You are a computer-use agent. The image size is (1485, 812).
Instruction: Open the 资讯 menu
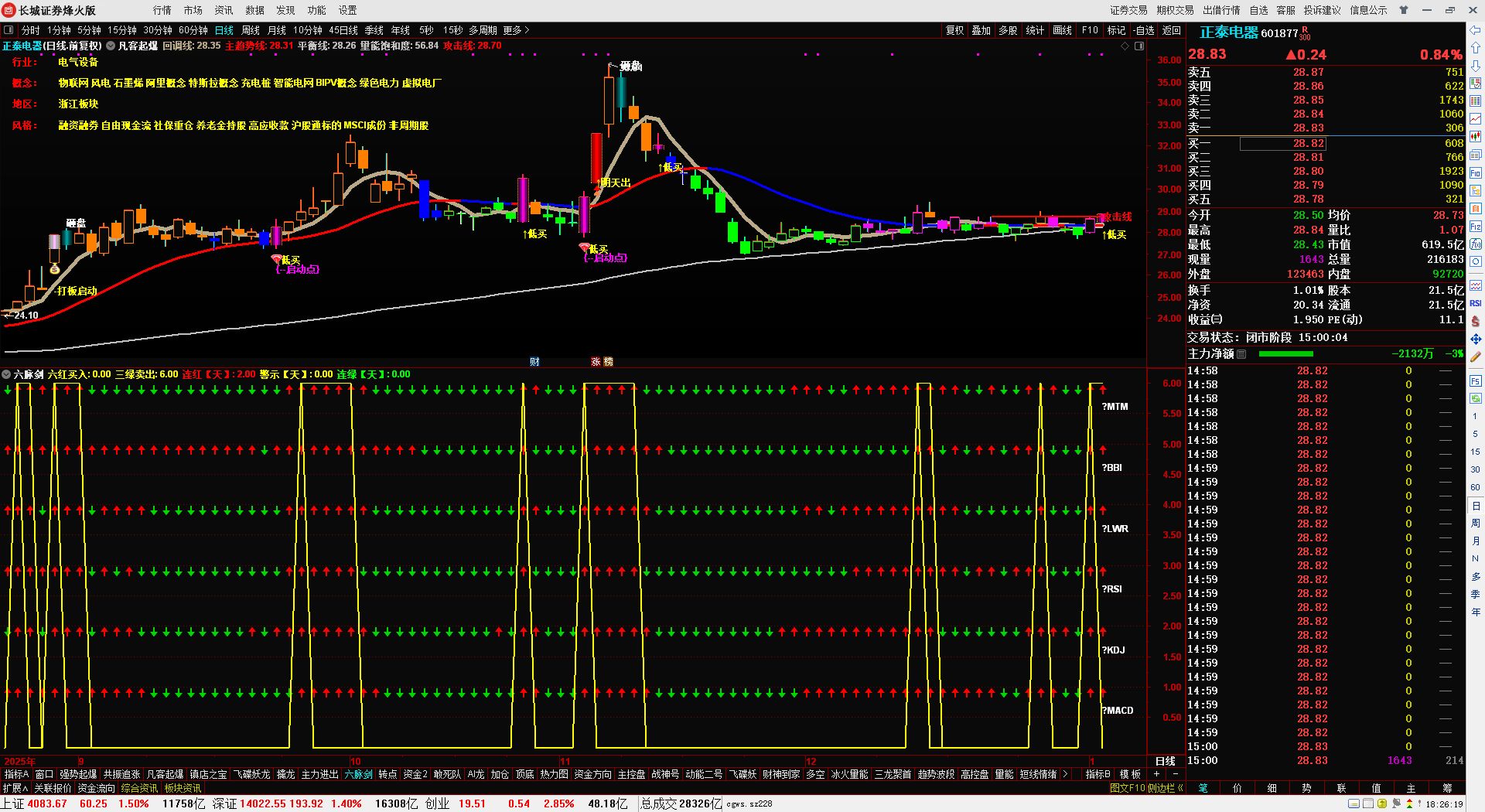224,10
